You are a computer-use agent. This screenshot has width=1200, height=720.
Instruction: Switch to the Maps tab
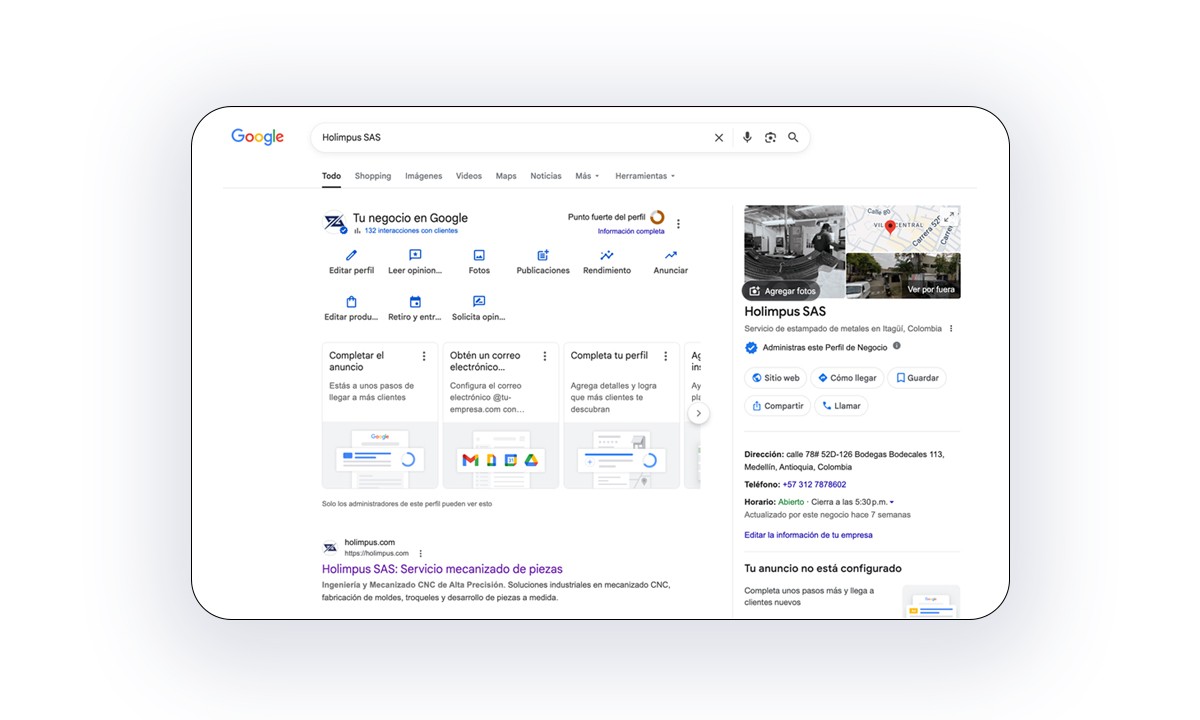click(x=506, y=176)
